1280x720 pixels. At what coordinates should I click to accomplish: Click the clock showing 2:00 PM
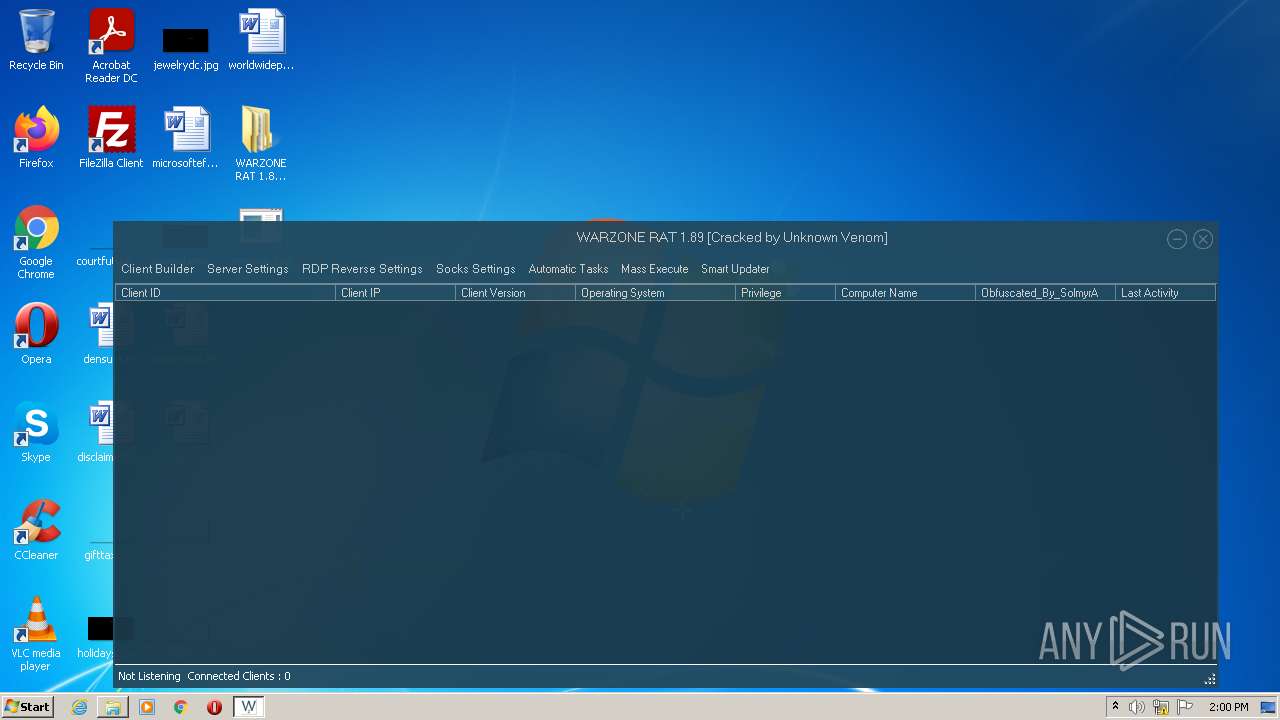tap(1229, 707)
